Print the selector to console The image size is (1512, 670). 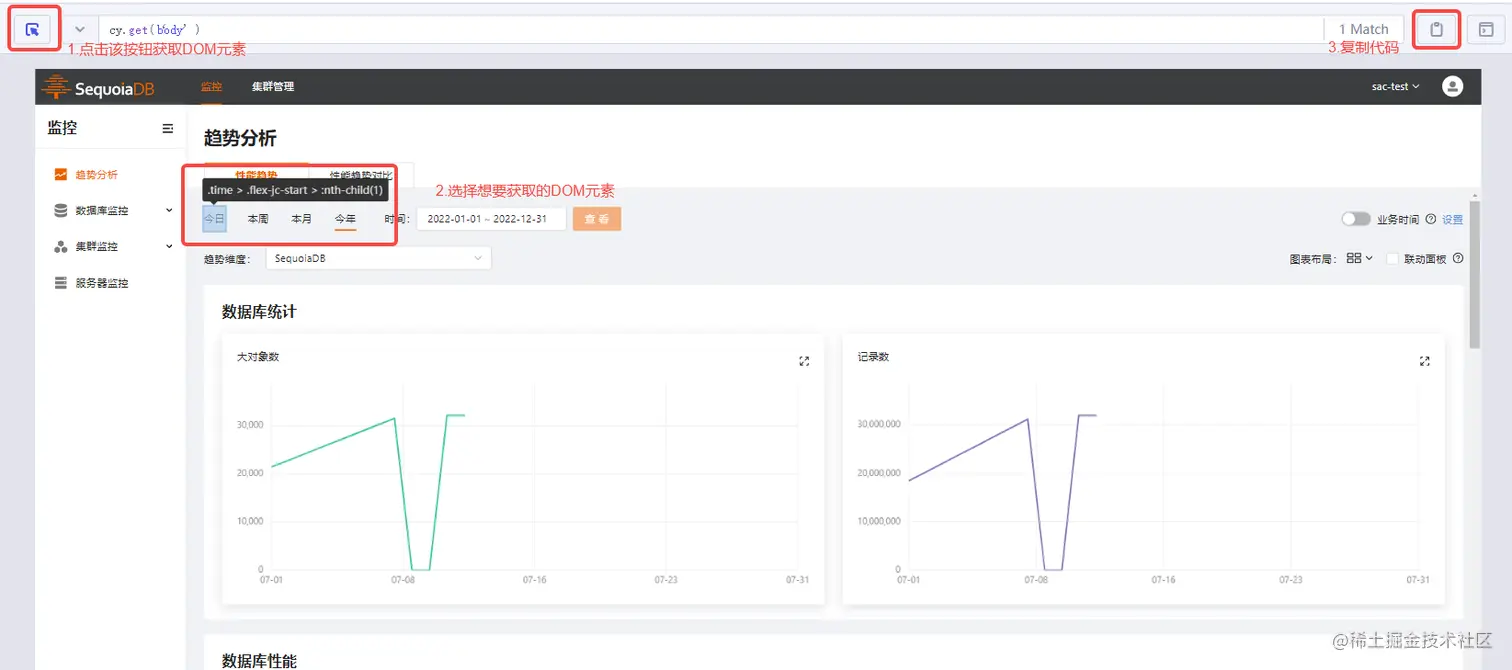pyautogui.click(x=1486, y=29)
